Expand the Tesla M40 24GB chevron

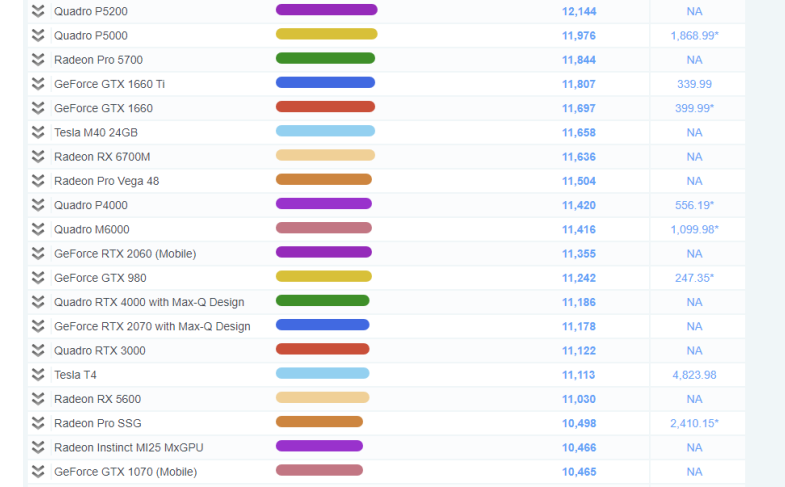point(38,132)
